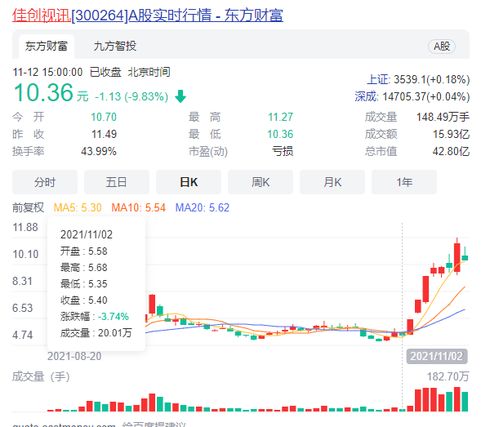Image resolution: width=499 pixels, height=427 pixels.
Task: Click the last green volume bar
Action: [465, 401]
